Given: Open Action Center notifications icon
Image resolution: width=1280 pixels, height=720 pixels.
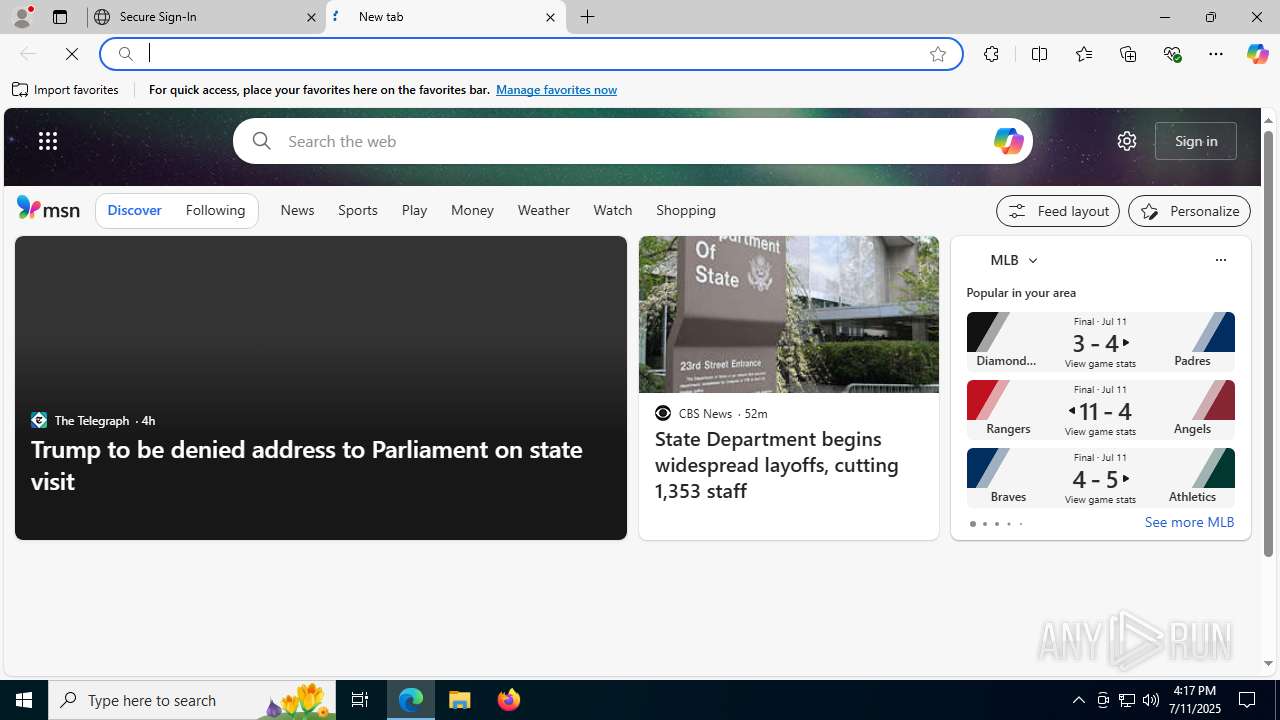Looking at the screenshot, I should click(1248, 700).
